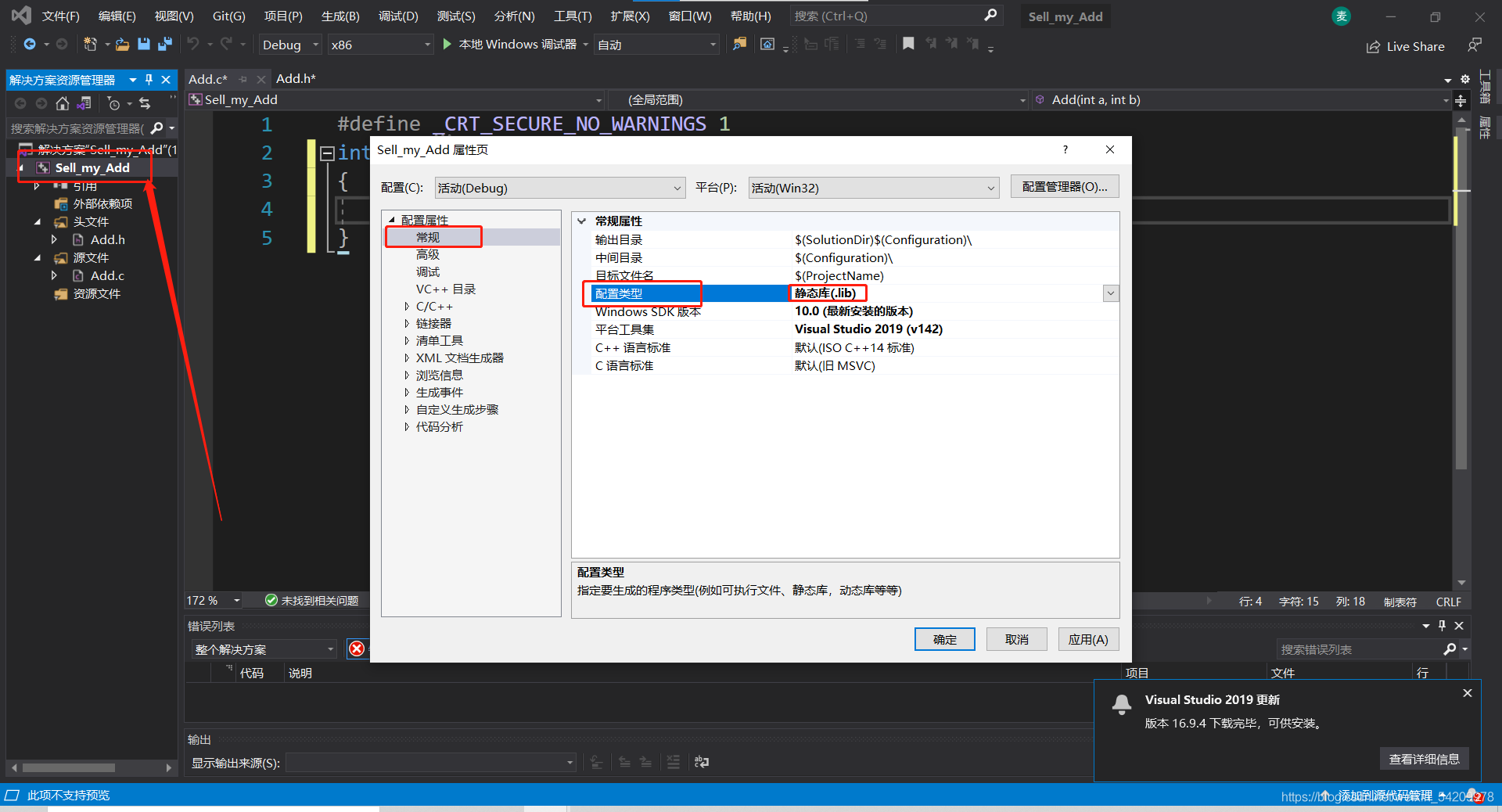Click the 查看详细信息 button in notification

[1425, 759]
